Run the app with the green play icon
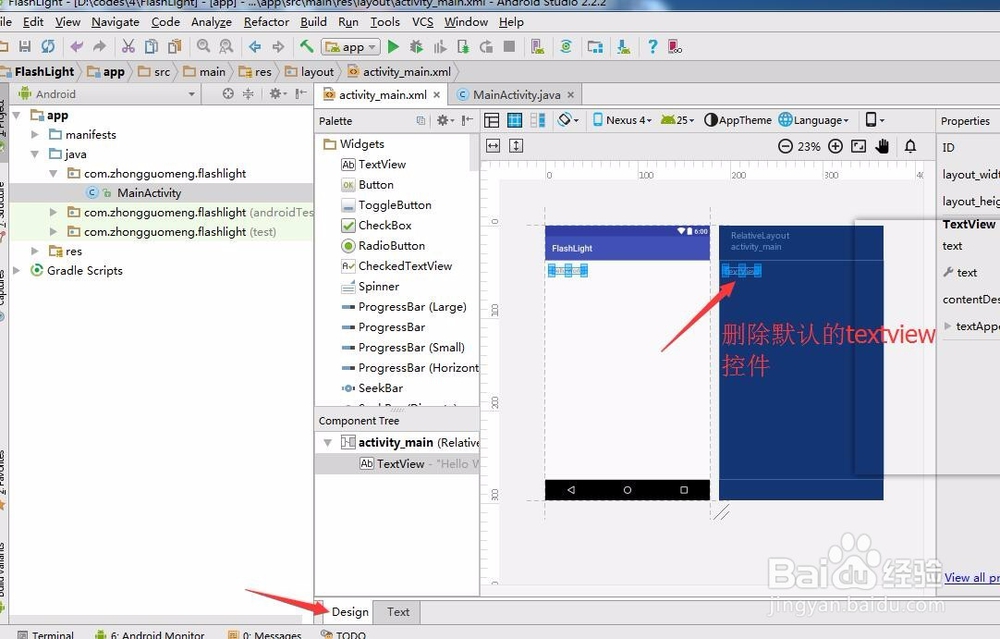 [392, 46]
